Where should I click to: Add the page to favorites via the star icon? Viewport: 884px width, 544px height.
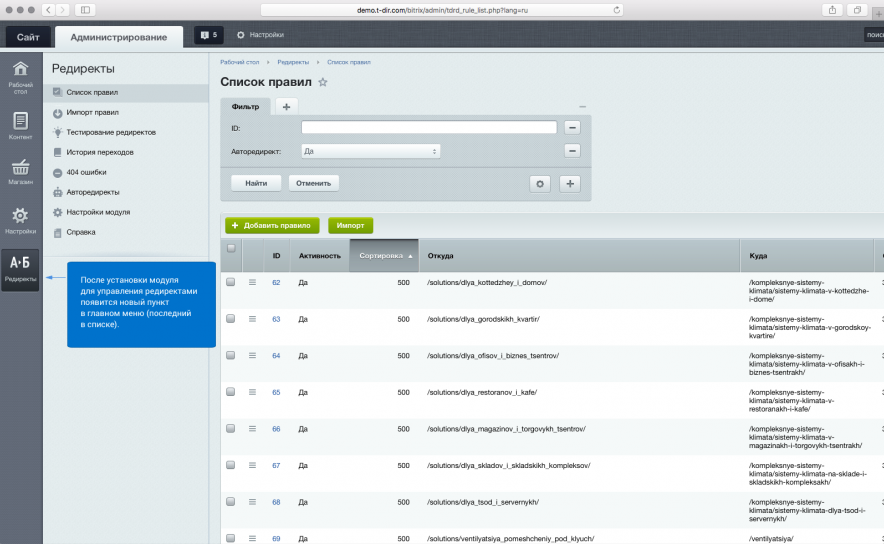(322, 82)
